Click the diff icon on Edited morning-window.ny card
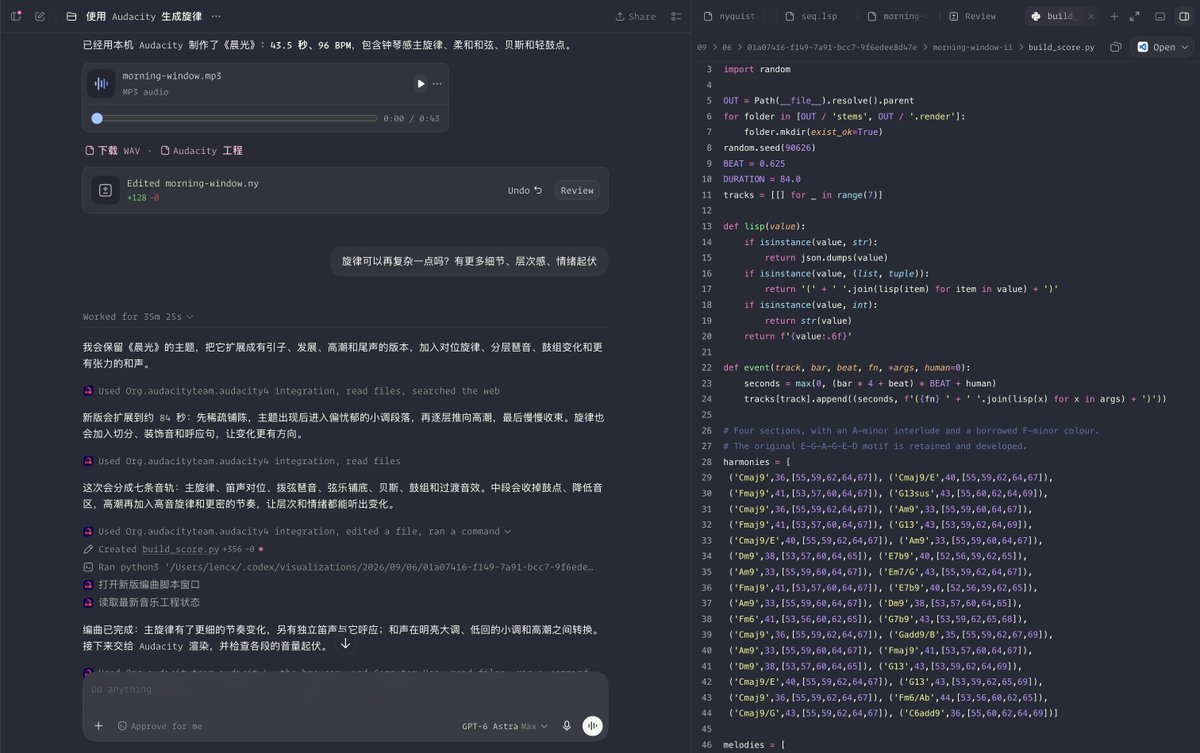 105,190
